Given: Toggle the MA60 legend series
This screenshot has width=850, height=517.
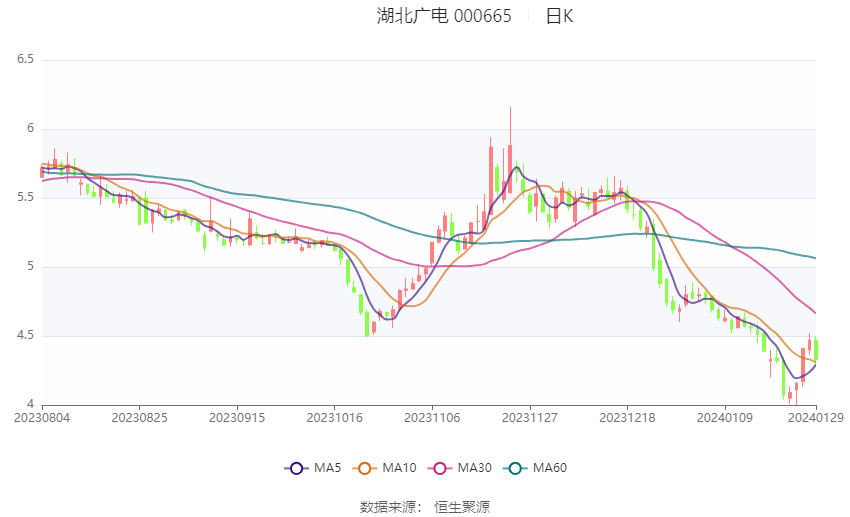Looking at the screenshot, I should tap(535, 468).
